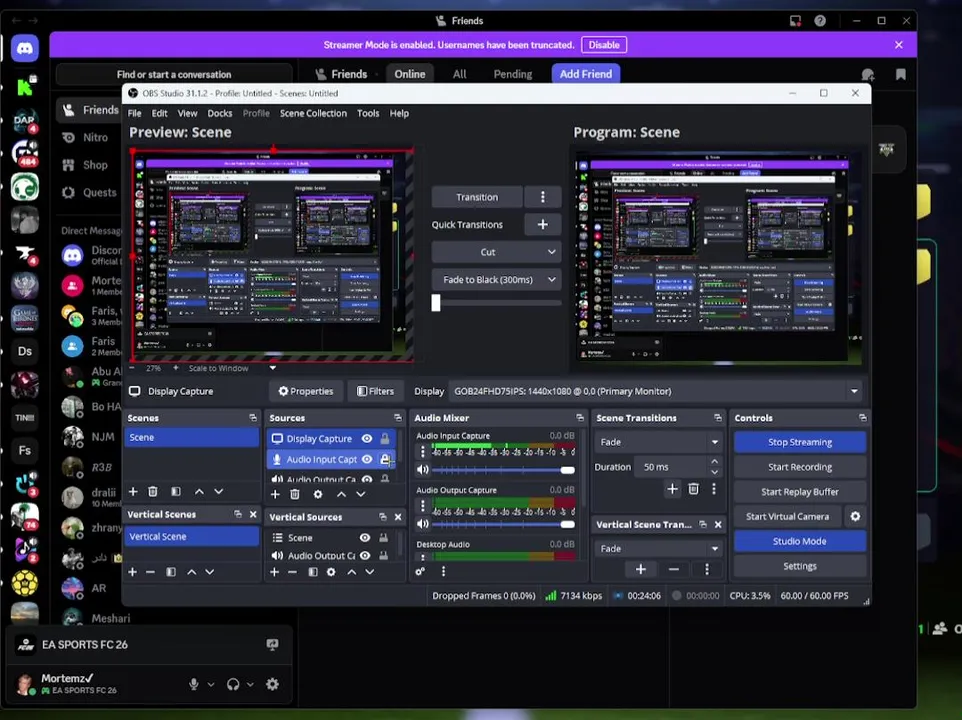
Task: Toggle vertical Audio Output Capture visibility eye
Action: [x=365, y=556]
